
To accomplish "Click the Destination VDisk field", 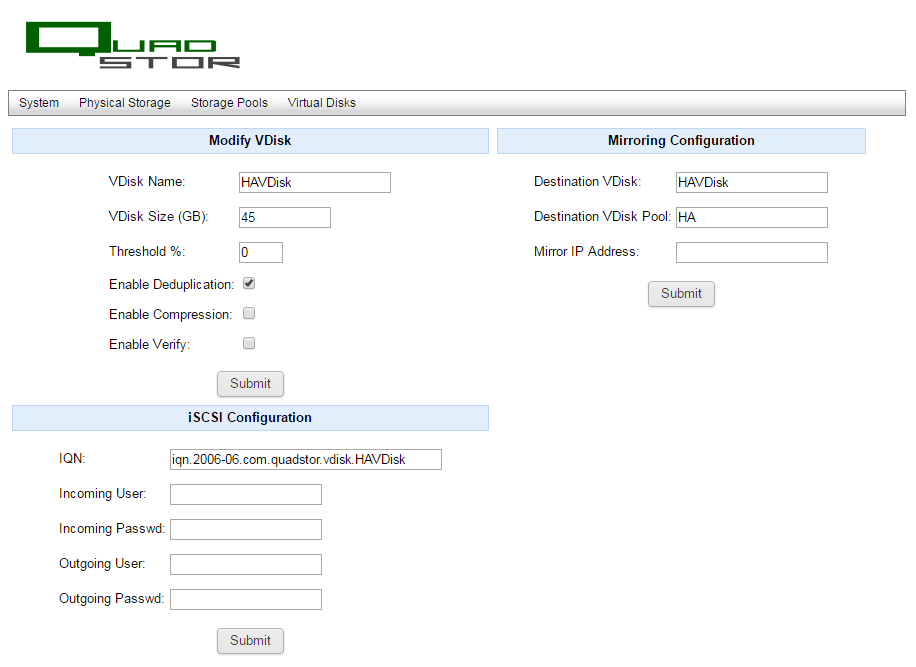I will 752,182.
